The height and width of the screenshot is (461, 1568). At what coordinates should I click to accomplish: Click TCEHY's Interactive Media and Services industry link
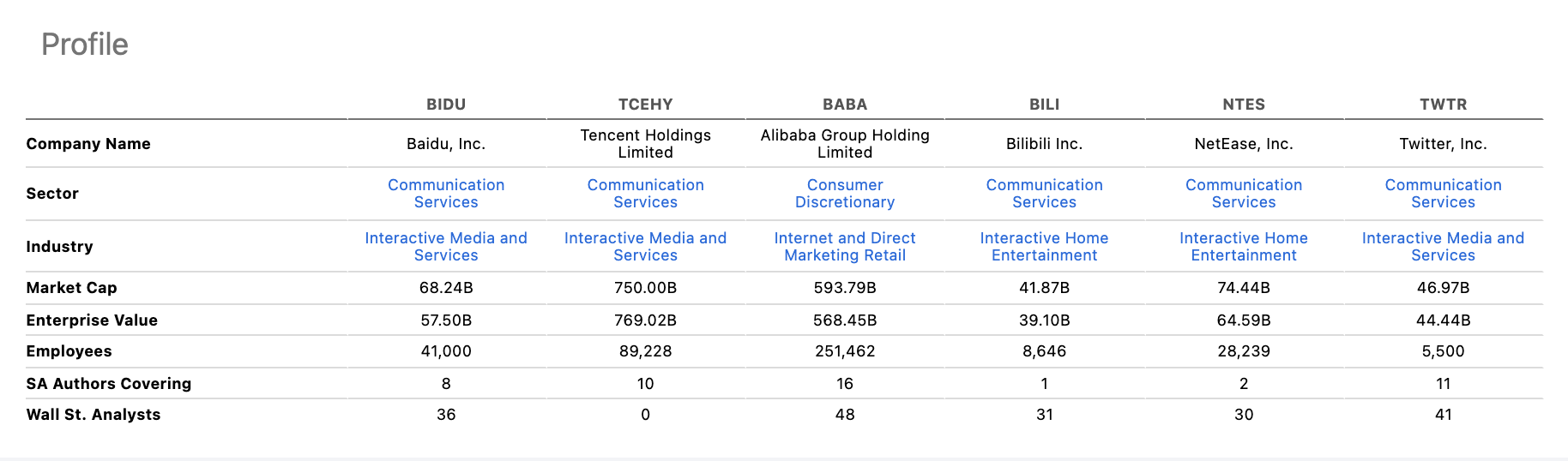point(645,247)
